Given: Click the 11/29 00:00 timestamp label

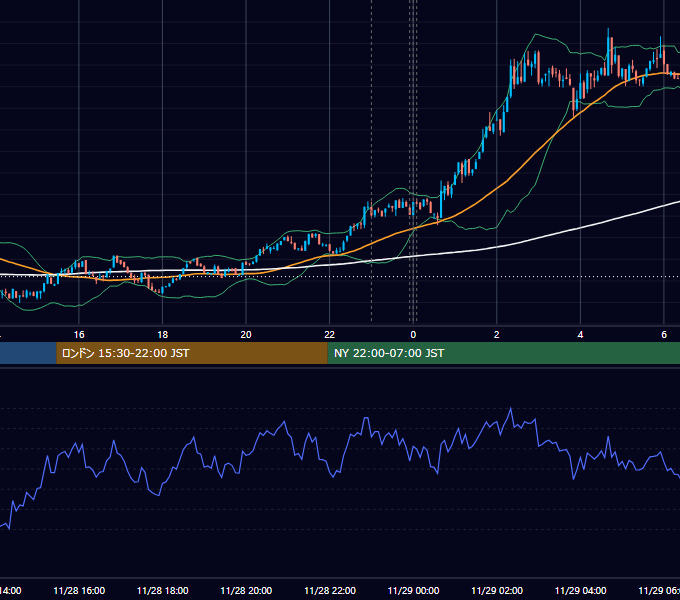Looking at the screenshot, I should point(413,591).
